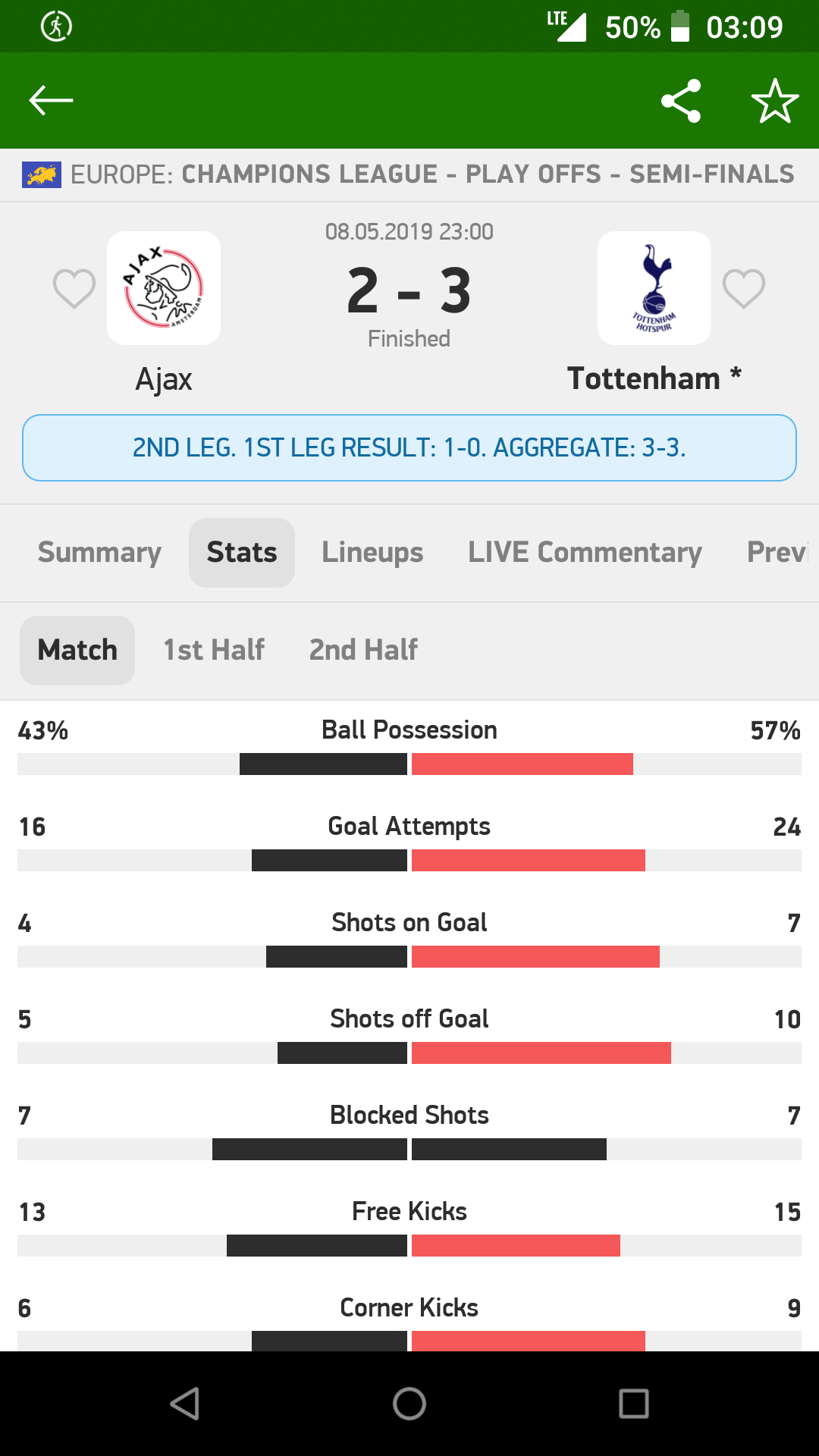819x1456 pixels.
Task: Open the share icon
Action: (681, 101)
